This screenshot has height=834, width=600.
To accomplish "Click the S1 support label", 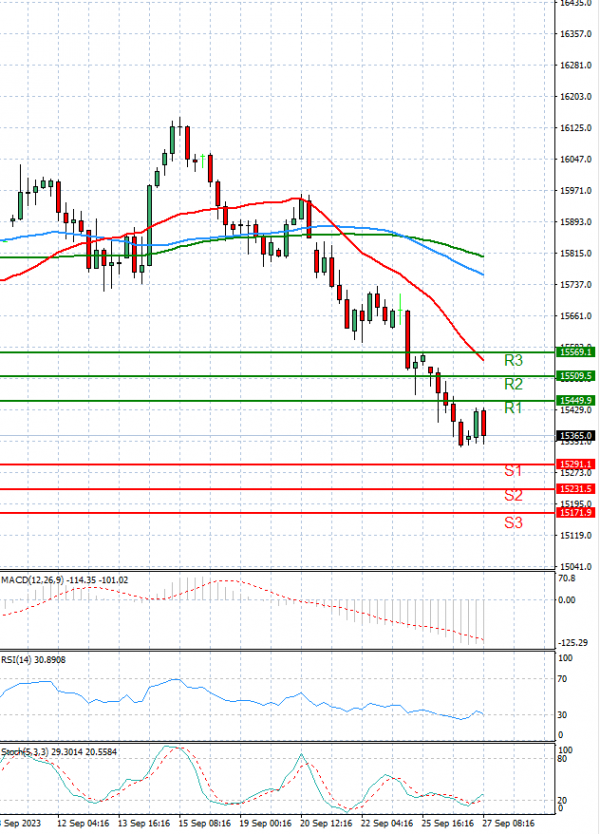I will pos(513,471).
